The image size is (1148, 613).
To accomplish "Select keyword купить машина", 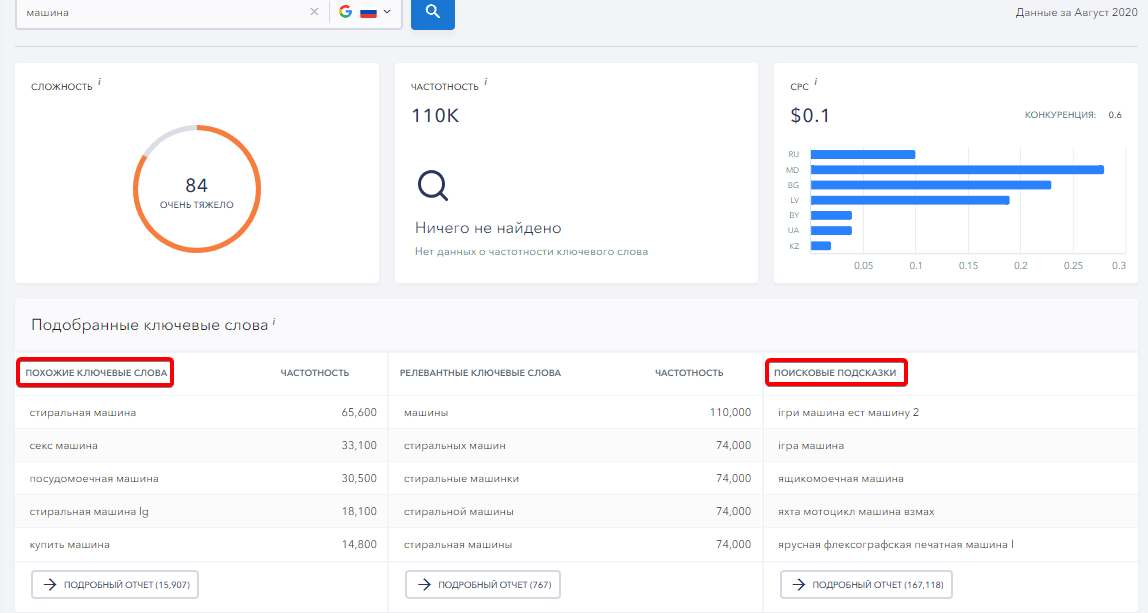I will click(x=70, y=544).
